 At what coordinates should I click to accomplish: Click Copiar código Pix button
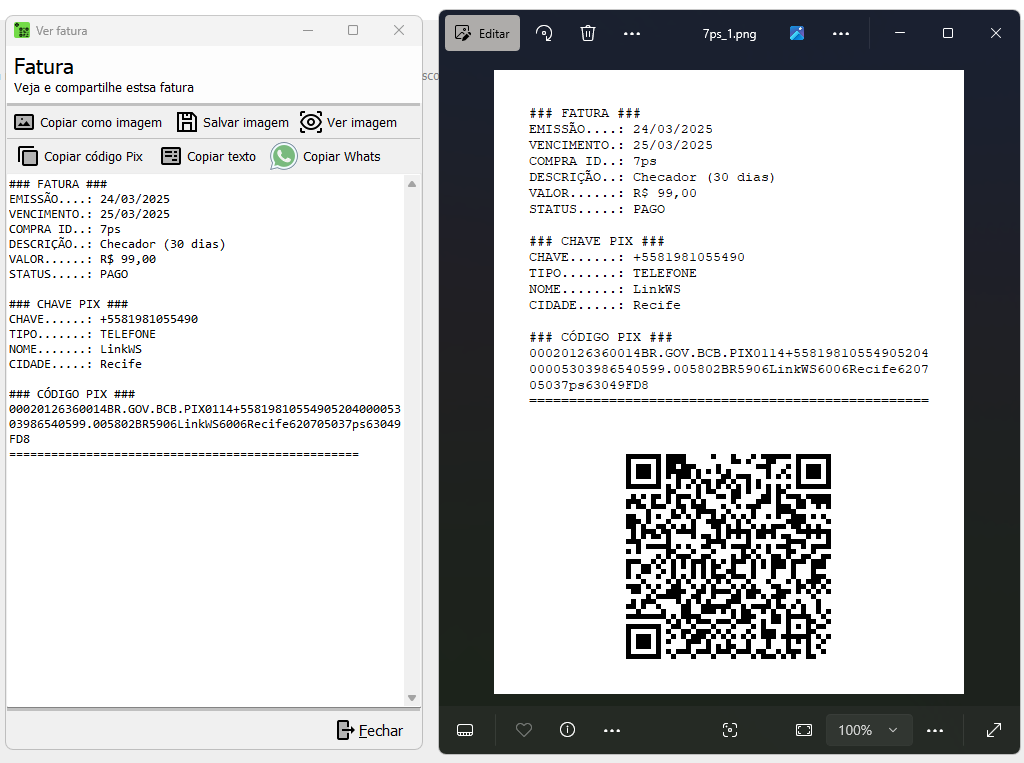click(x=81, y=156)
